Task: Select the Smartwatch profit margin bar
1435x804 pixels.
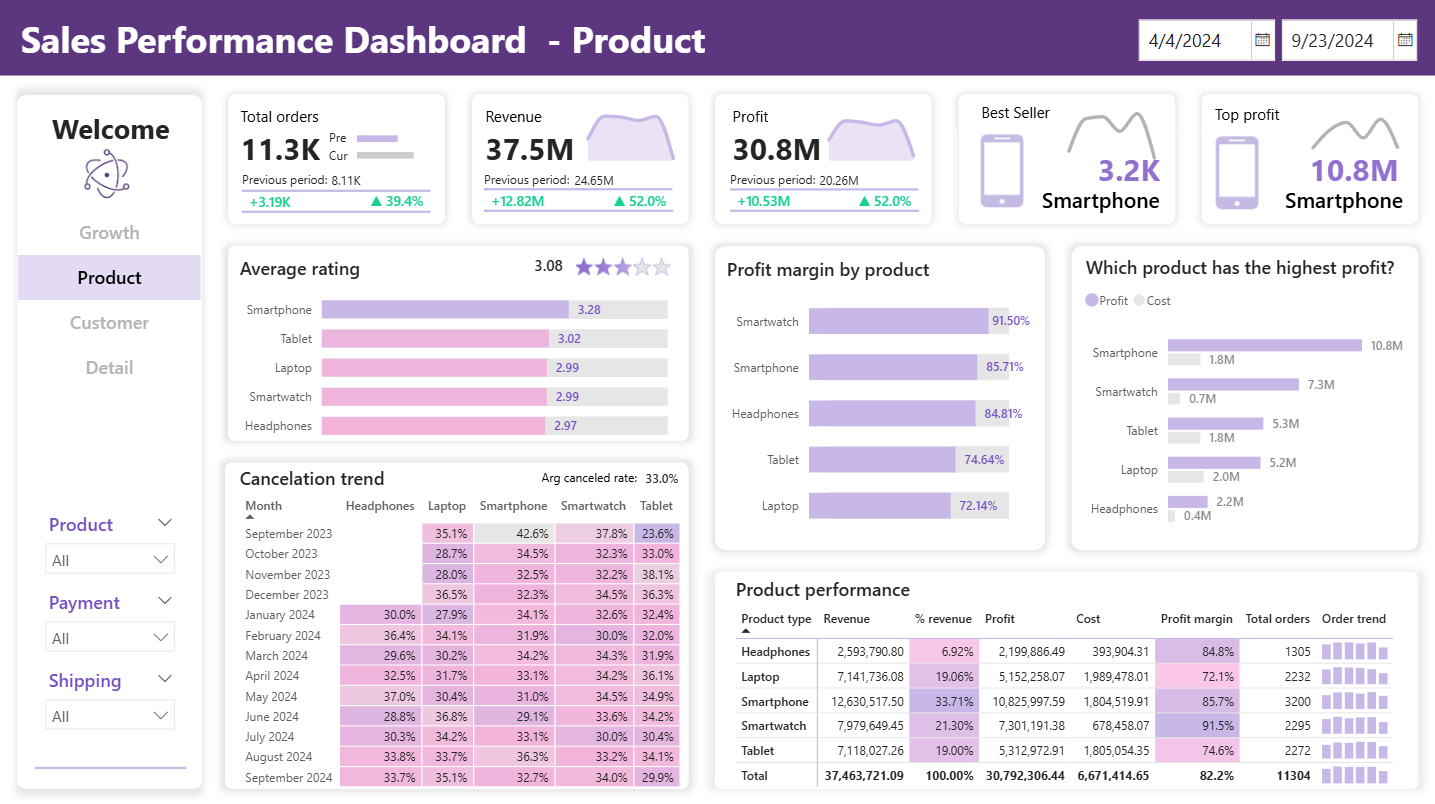Action: click(x=898, y=321)
